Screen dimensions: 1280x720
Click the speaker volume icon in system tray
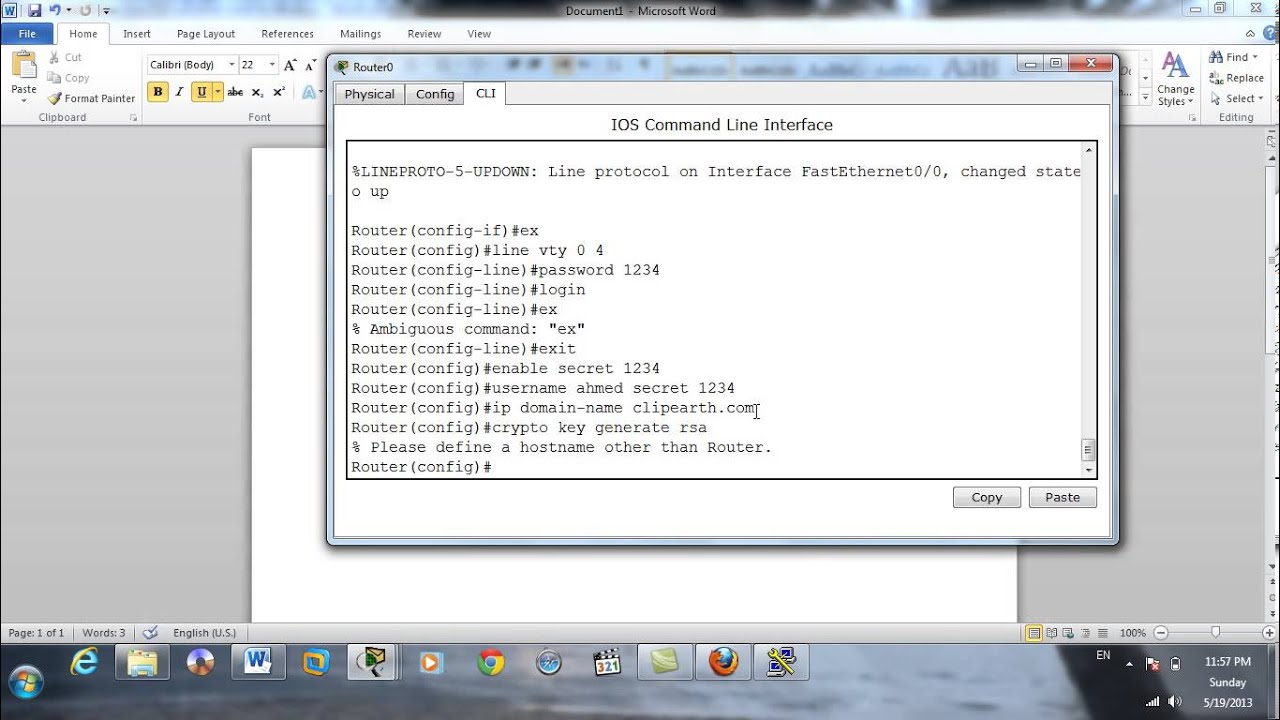[1174, 701]
